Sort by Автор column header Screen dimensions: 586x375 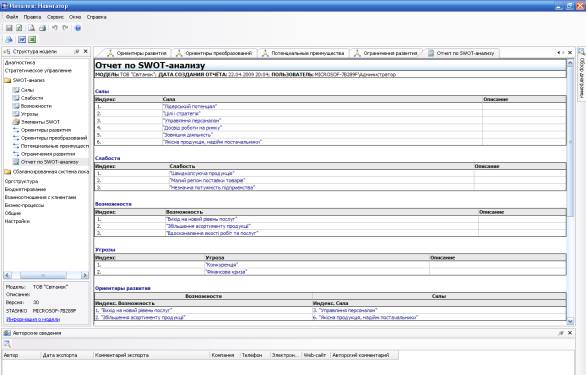pyautogui.click(x=21, y=355)
